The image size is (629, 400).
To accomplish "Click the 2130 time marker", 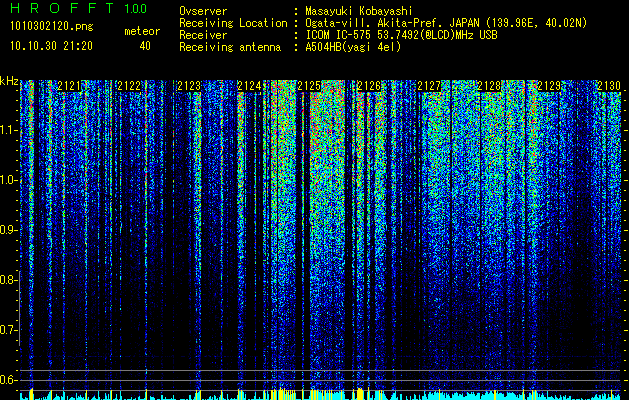I will (x=609, y=86).
